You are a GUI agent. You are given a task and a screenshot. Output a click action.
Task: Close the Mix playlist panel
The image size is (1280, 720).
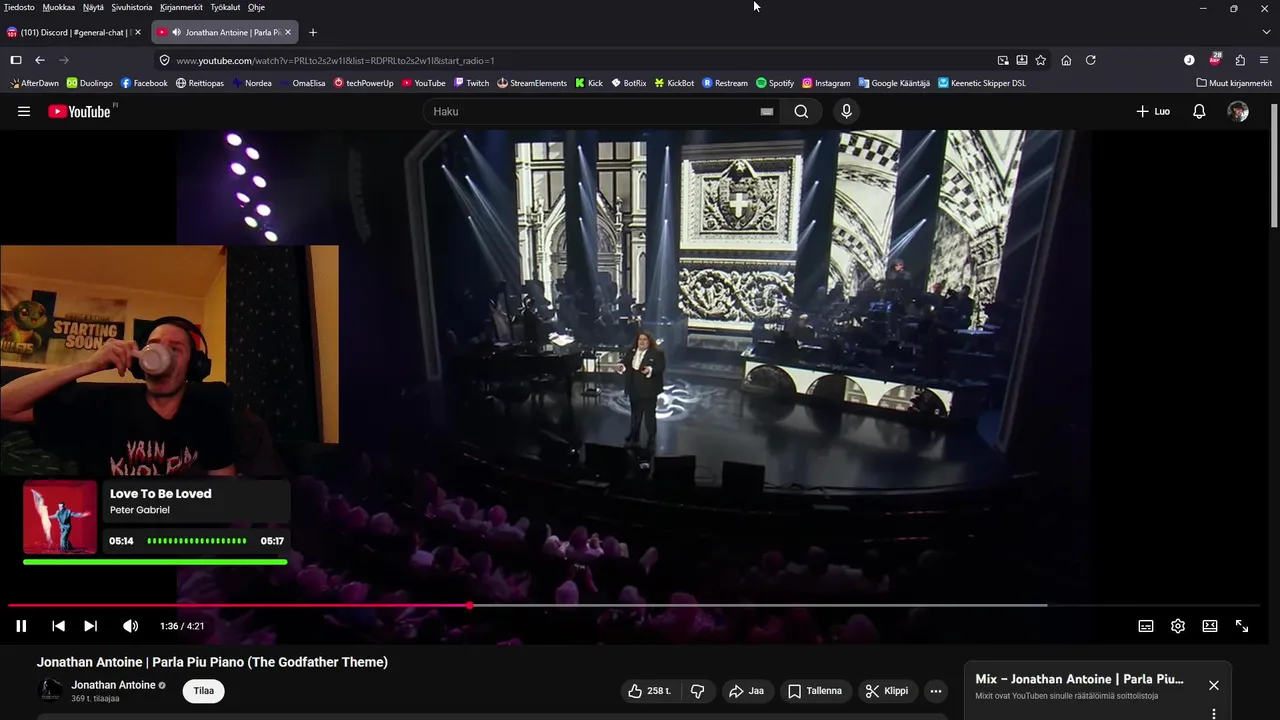[x=1213, y=685]
